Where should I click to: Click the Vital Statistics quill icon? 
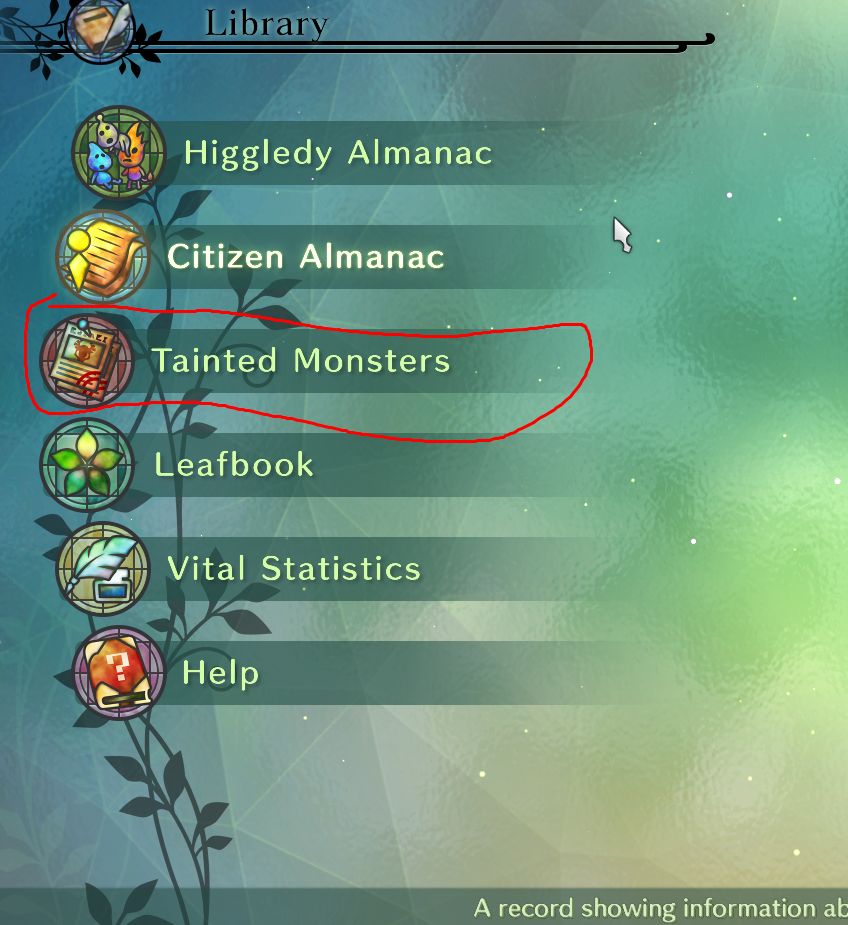click(103, 569)
